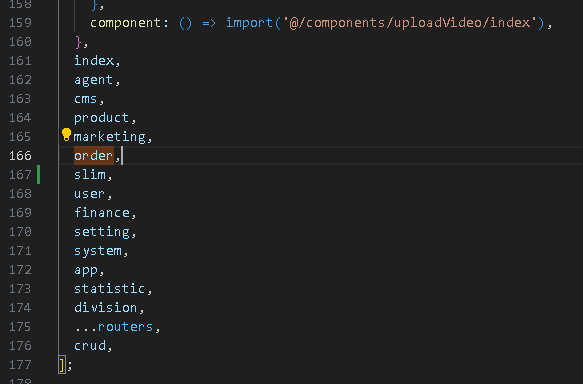Click the component property name
This screenshot has height=384, width=583.
pyautogui.click(x=125, y=23)
